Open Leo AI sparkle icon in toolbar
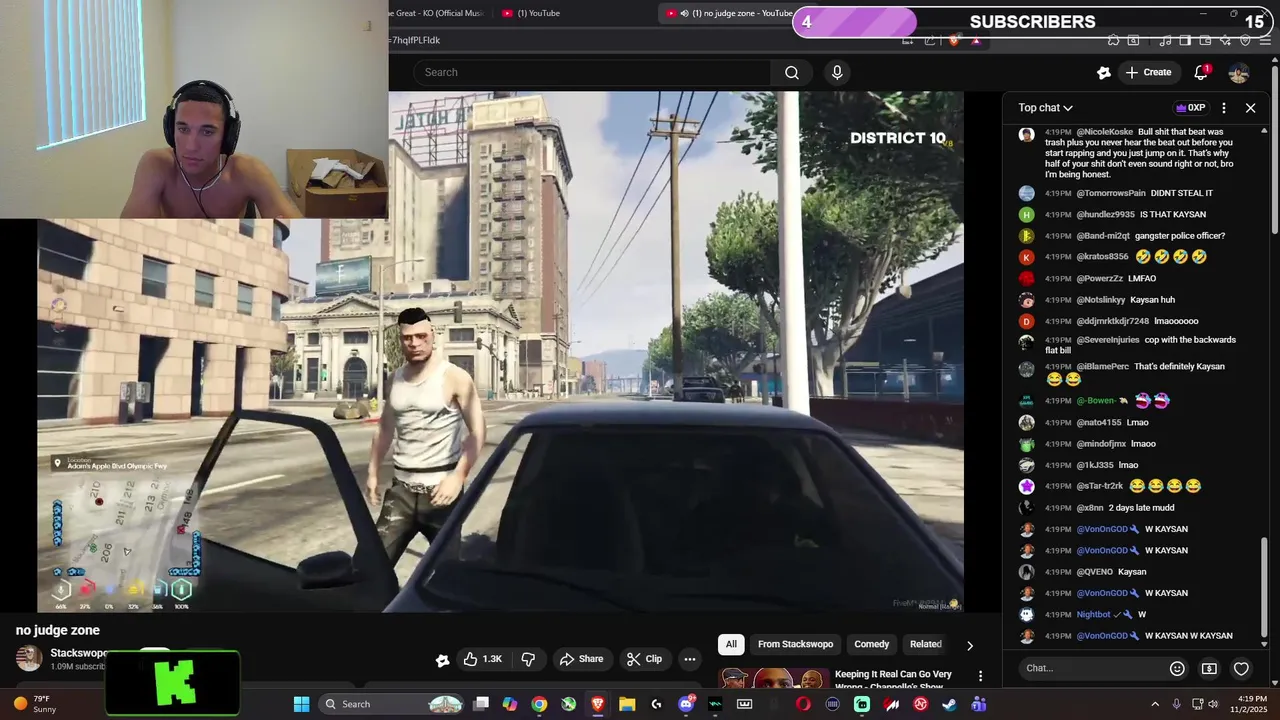 point(1225,41)
